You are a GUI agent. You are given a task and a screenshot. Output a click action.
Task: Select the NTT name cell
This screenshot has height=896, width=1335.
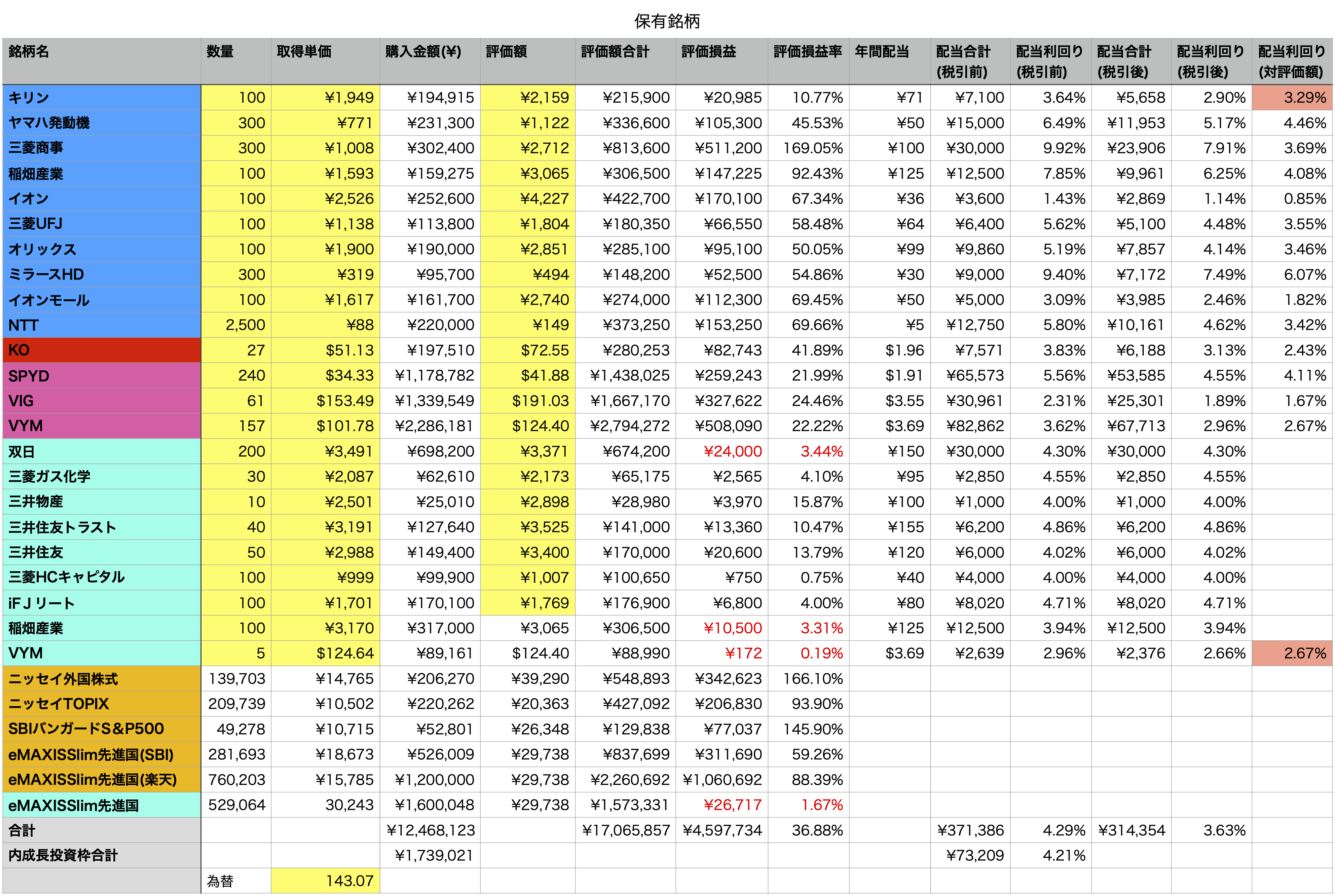pos(102,325)
